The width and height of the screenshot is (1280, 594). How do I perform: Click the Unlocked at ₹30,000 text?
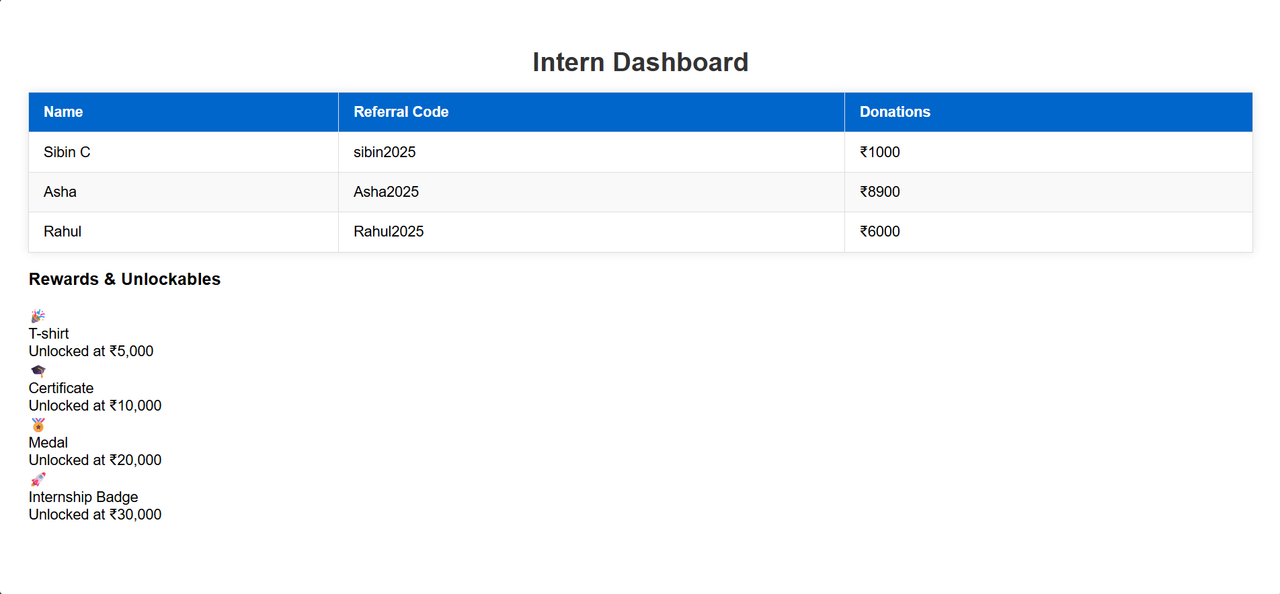click(95, 515)
